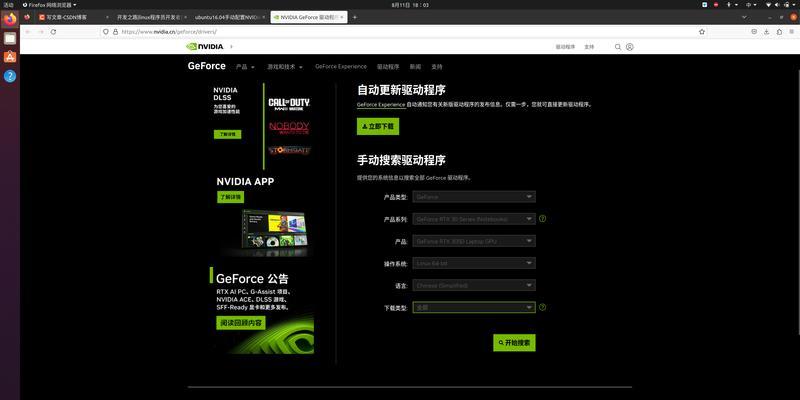Expand the 产品系列 dropdown
Image resolution: width=800 pixels, height=400 pixels.
coord(474,219)
